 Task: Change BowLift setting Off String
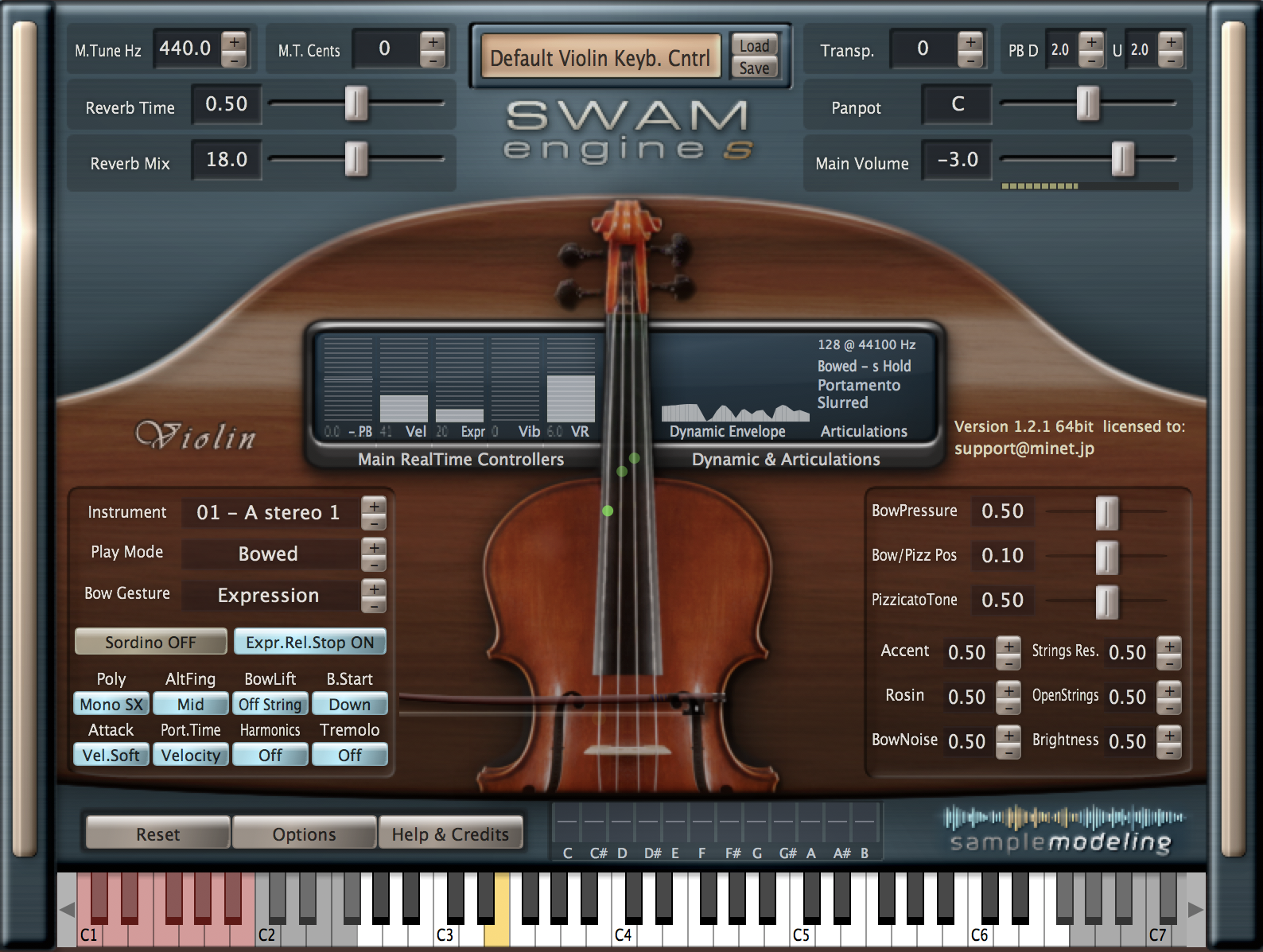click(x=270, y=705)
